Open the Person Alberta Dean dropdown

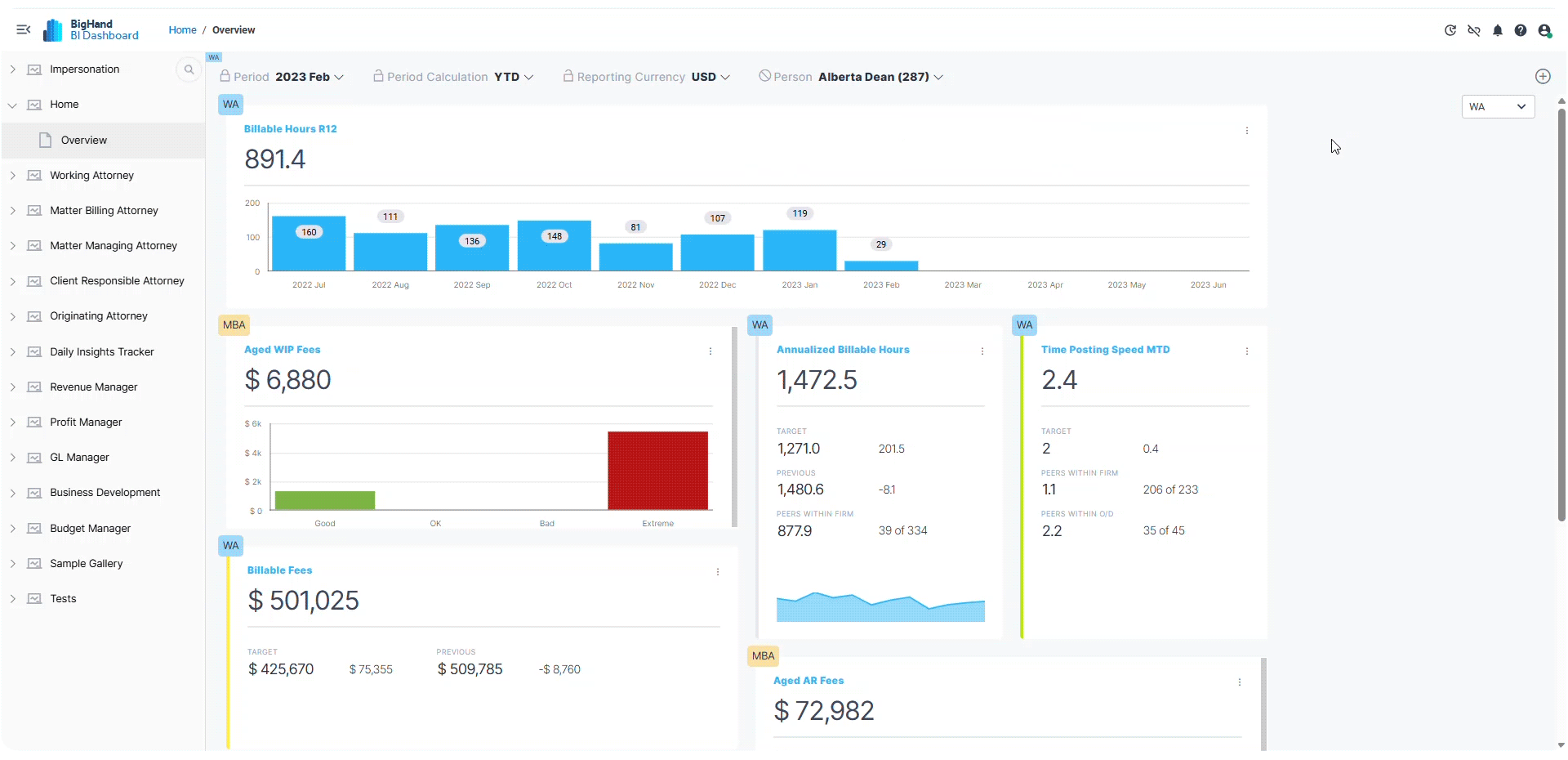pos(881,77)
